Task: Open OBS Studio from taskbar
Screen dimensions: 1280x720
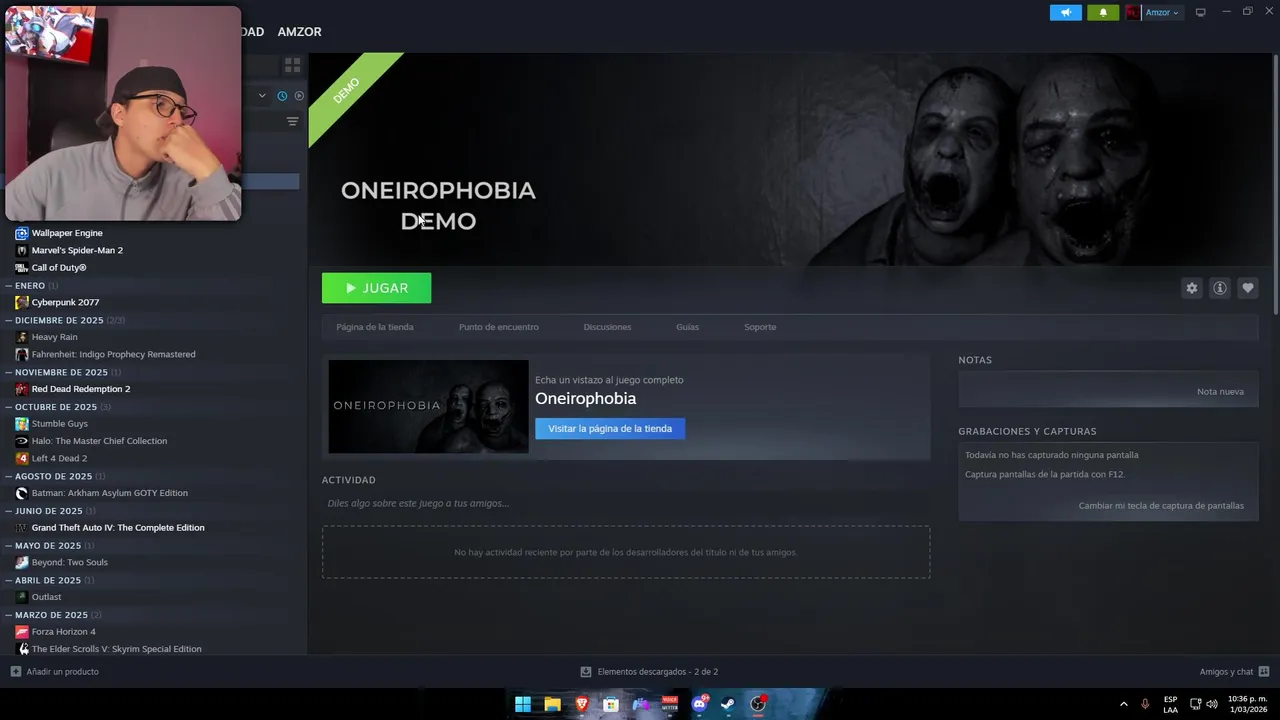Action: 758,704
